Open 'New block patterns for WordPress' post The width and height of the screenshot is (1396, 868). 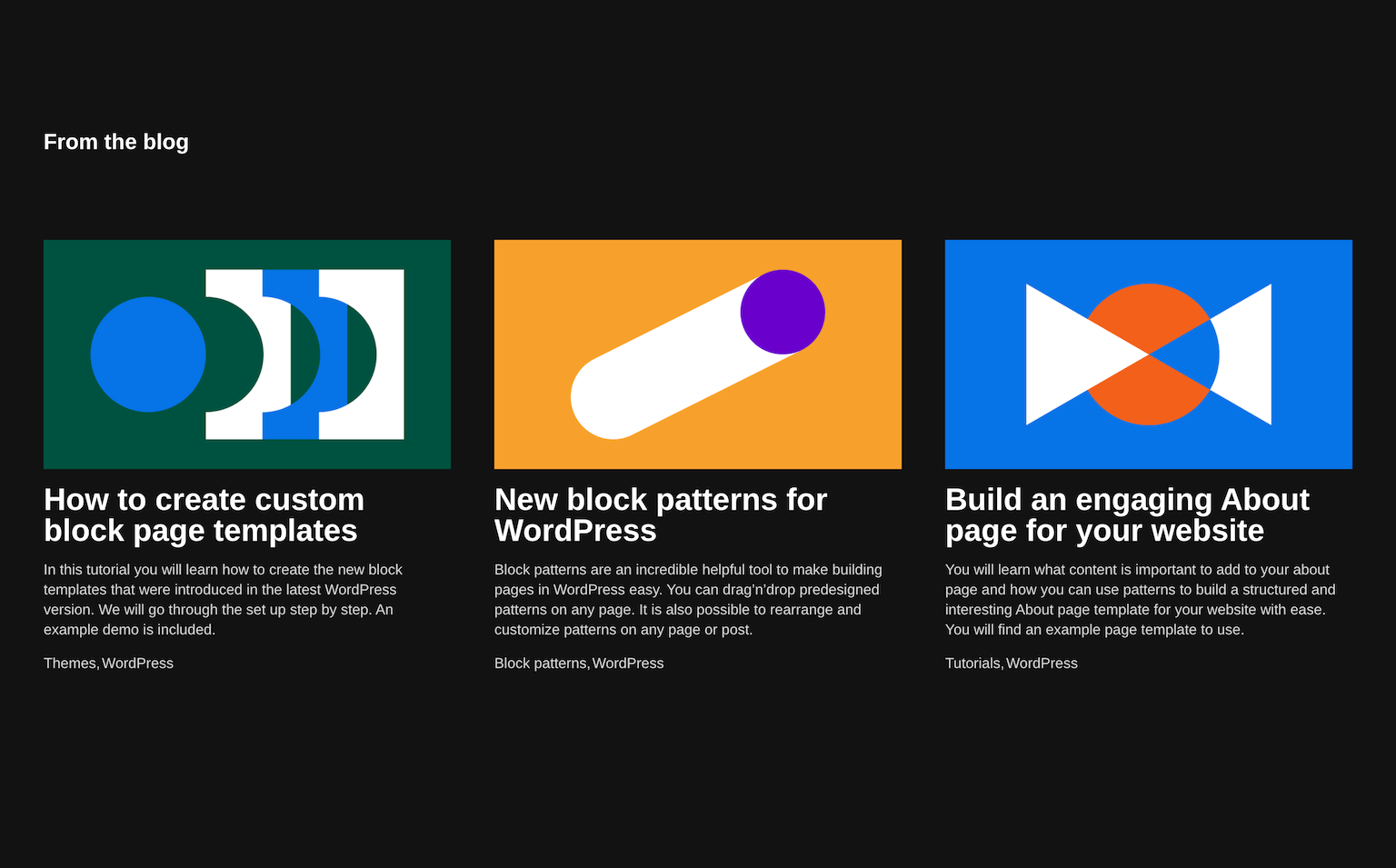[661, 515]
